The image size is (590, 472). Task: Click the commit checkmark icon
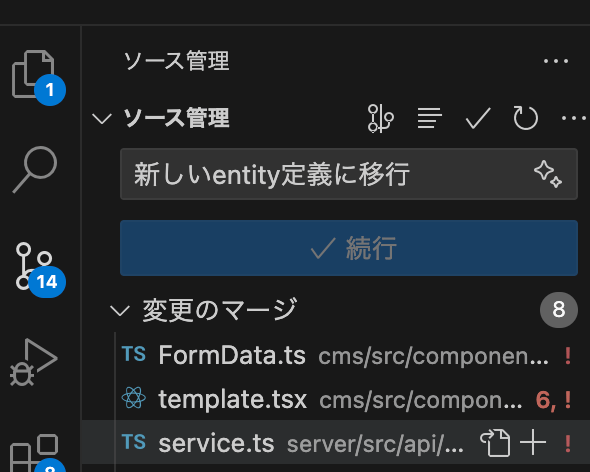coord(478,118)
